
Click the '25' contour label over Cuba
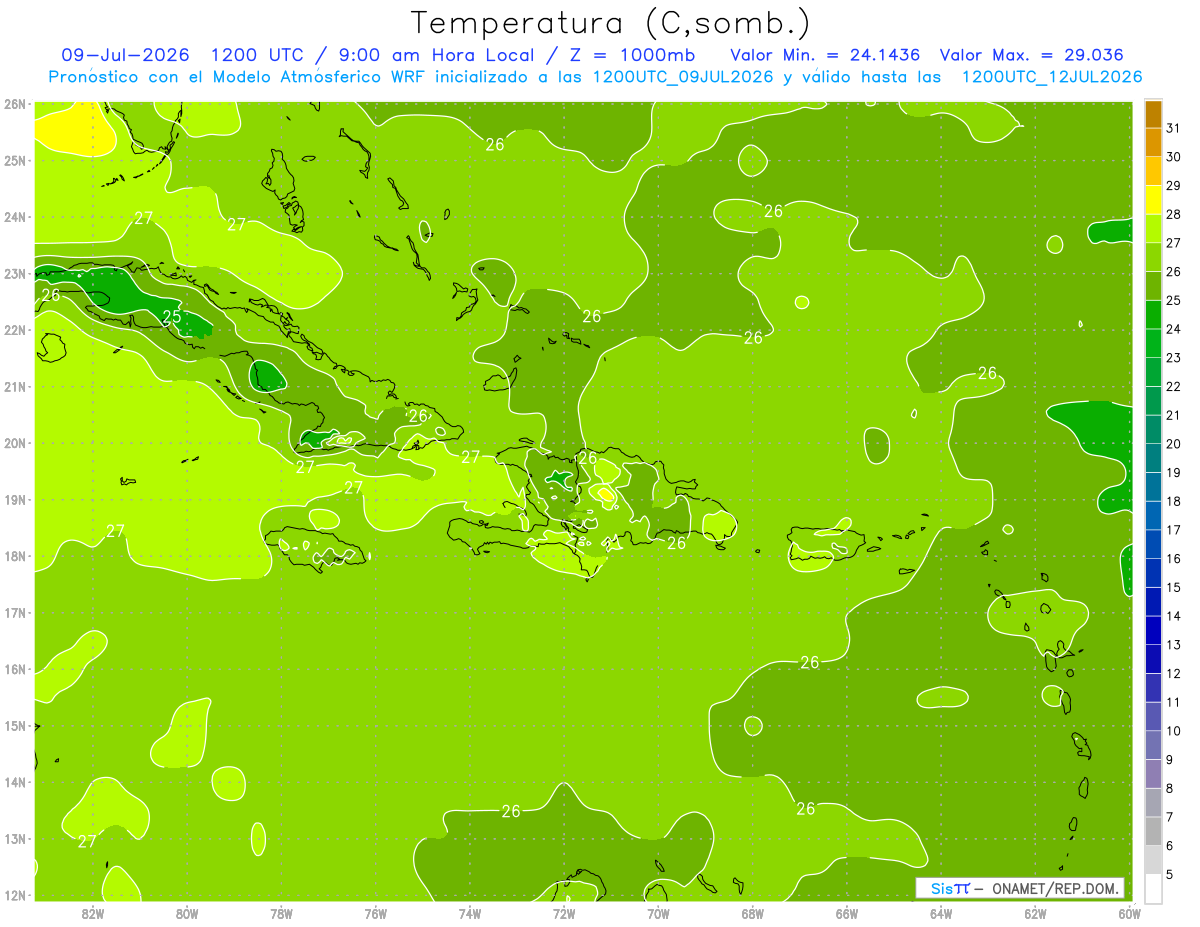pos(172,317)
